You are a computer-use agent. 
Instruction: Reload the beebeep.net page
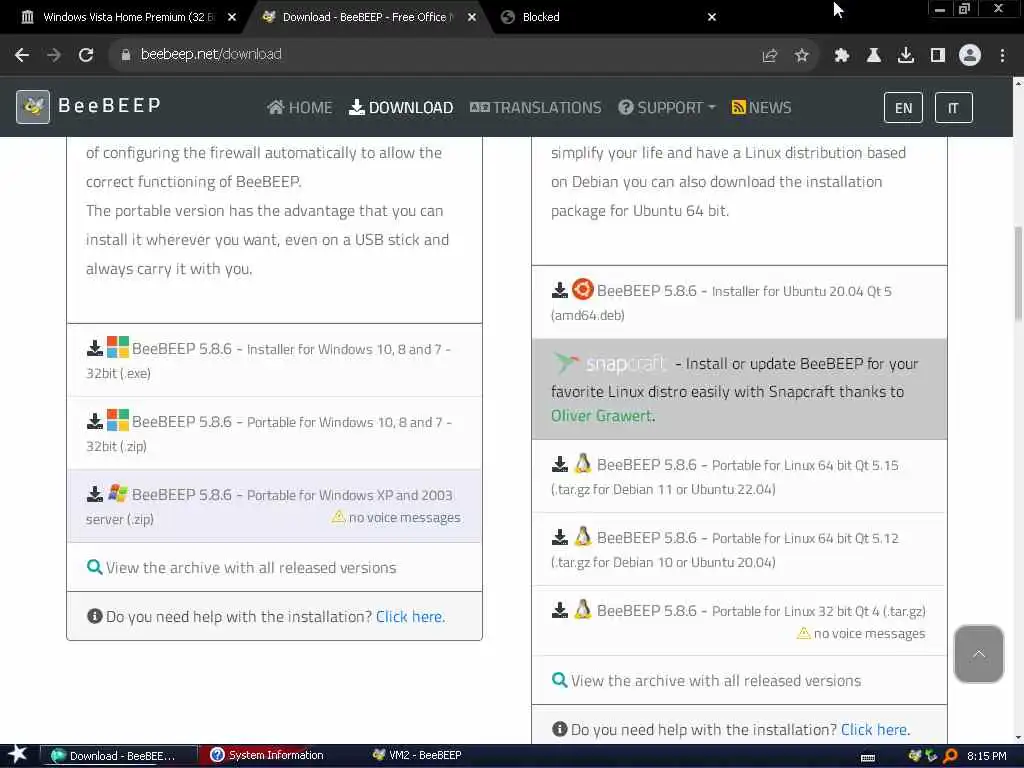click(x=86, y=55)
